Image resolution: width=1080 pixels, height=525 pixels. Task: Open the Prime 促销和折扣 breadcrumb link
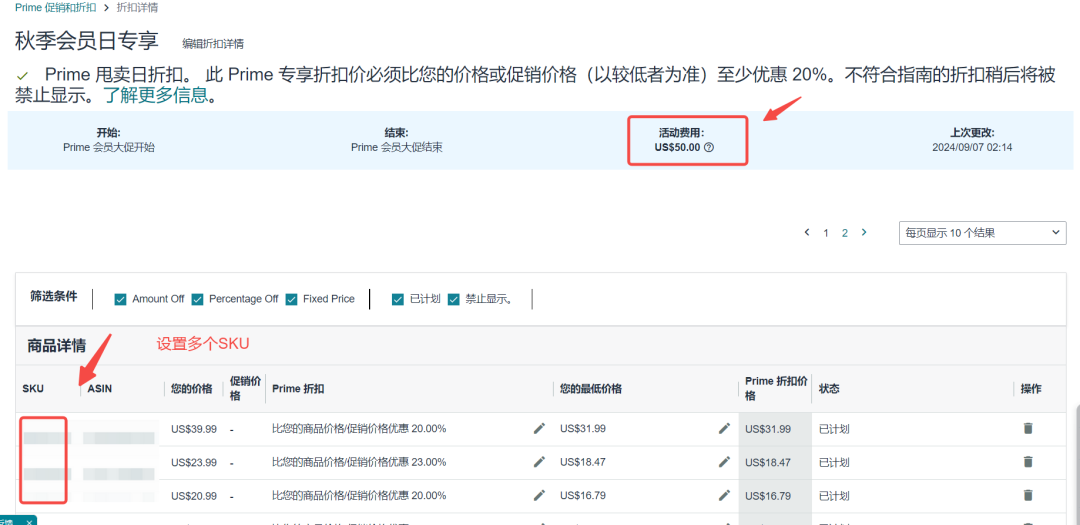[x=56, y=8]
